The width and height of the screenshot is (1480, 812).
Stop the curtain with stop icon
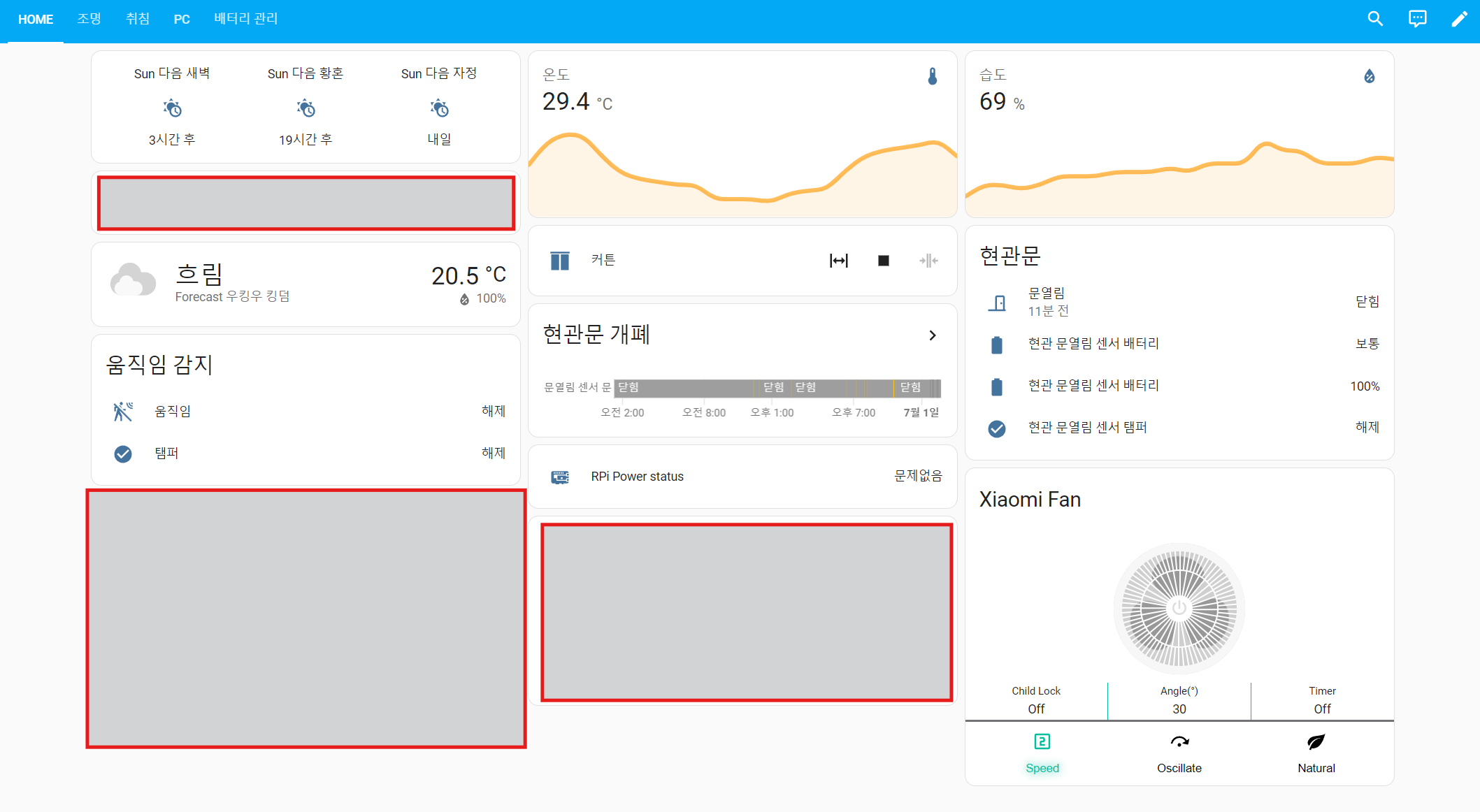click(884, 261)
